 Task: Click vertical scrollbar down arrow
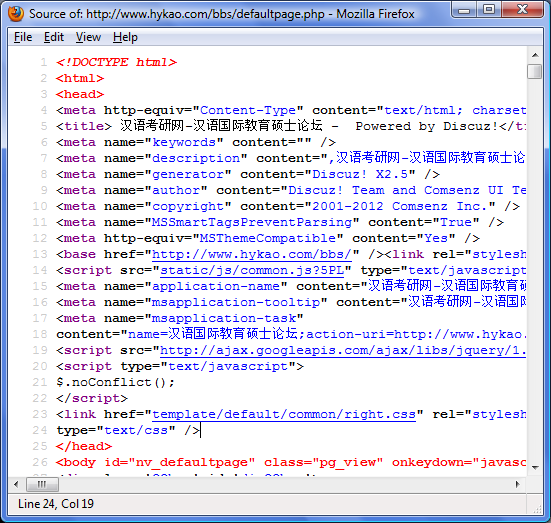pos(535,467)
